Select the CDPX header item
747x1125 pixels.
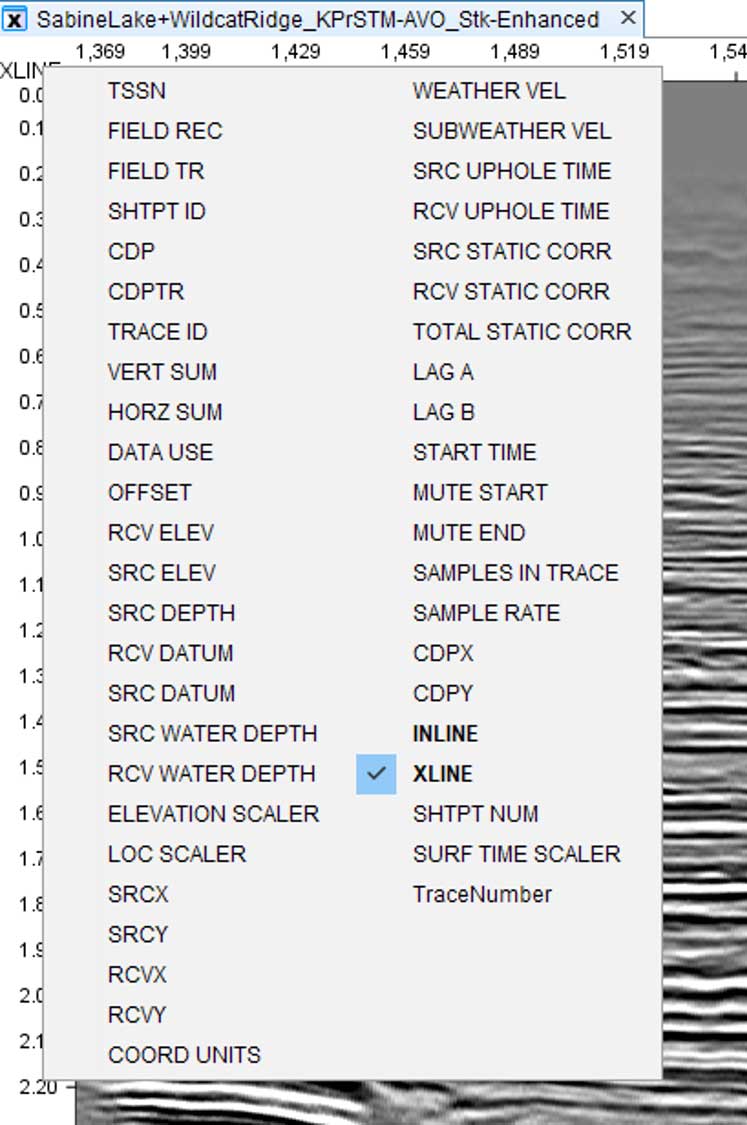tap(443, 653)
